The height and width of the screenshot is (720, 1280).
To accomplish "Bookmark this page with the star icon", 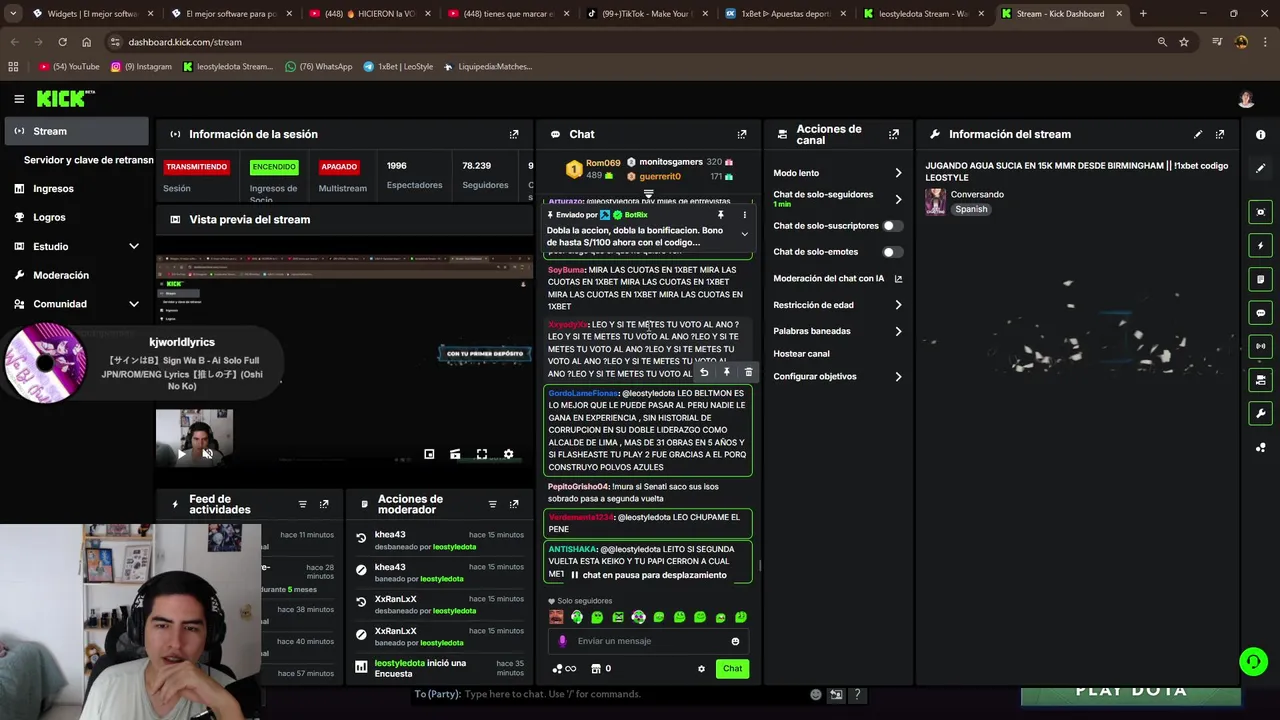I will [1184, 42].
